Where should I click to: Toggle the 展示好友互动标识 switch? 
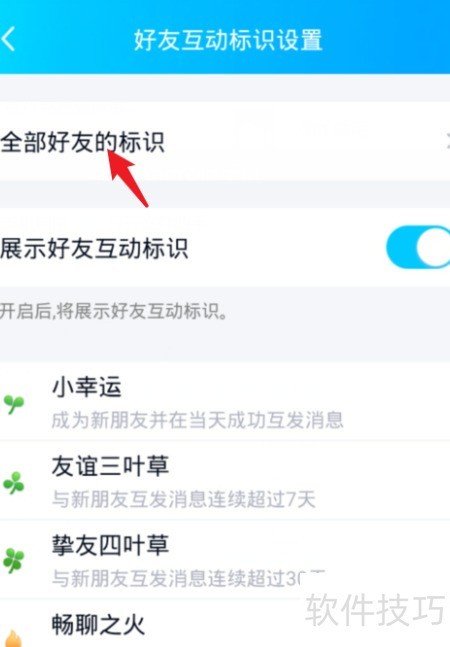point(418,247)
